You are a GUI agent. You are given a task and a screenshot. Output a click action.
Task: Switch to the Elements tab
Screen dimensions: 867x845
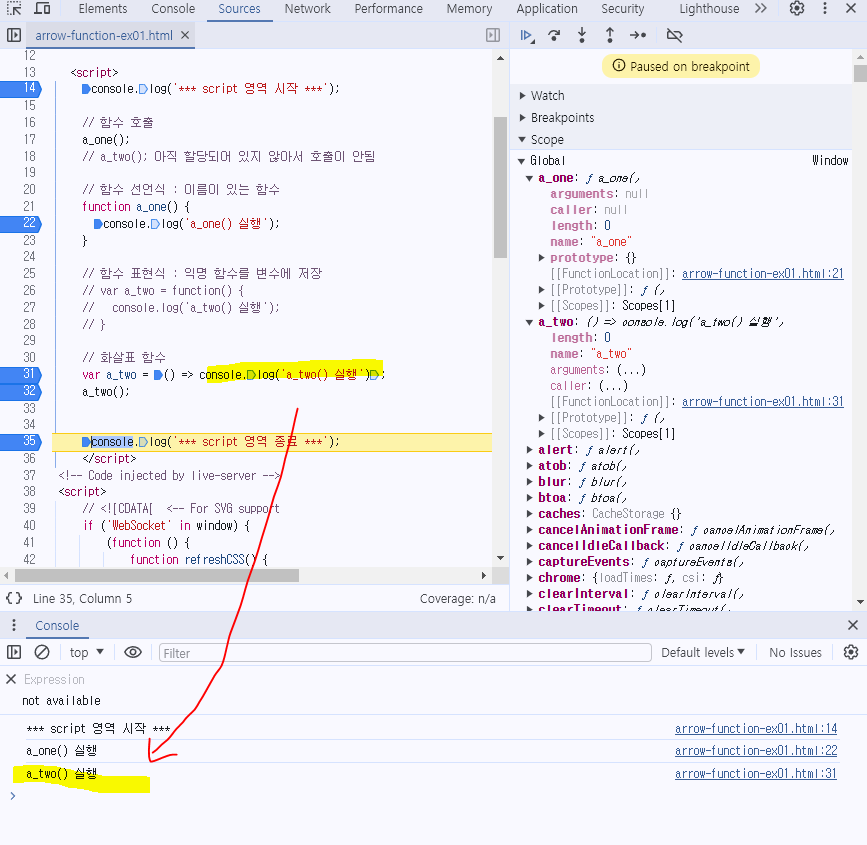[x=103, y=9]
